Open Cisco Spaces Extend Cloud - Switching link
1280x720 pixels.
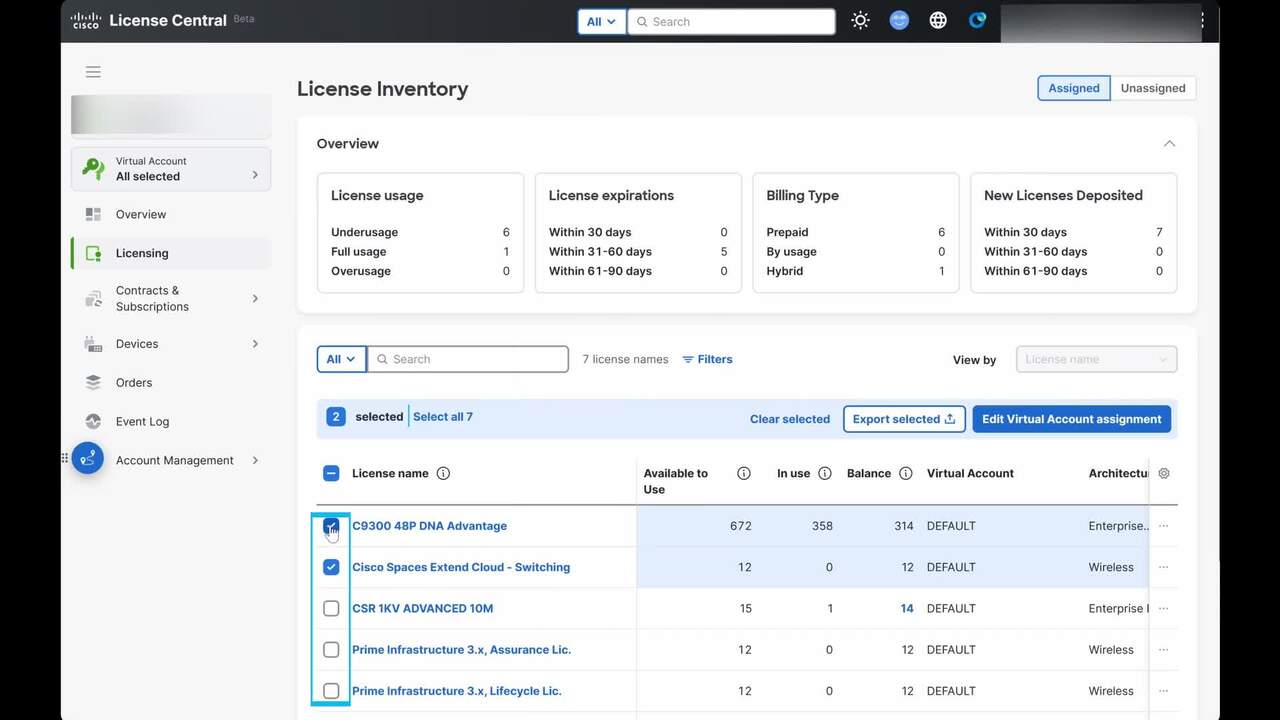tap(461, 567)
